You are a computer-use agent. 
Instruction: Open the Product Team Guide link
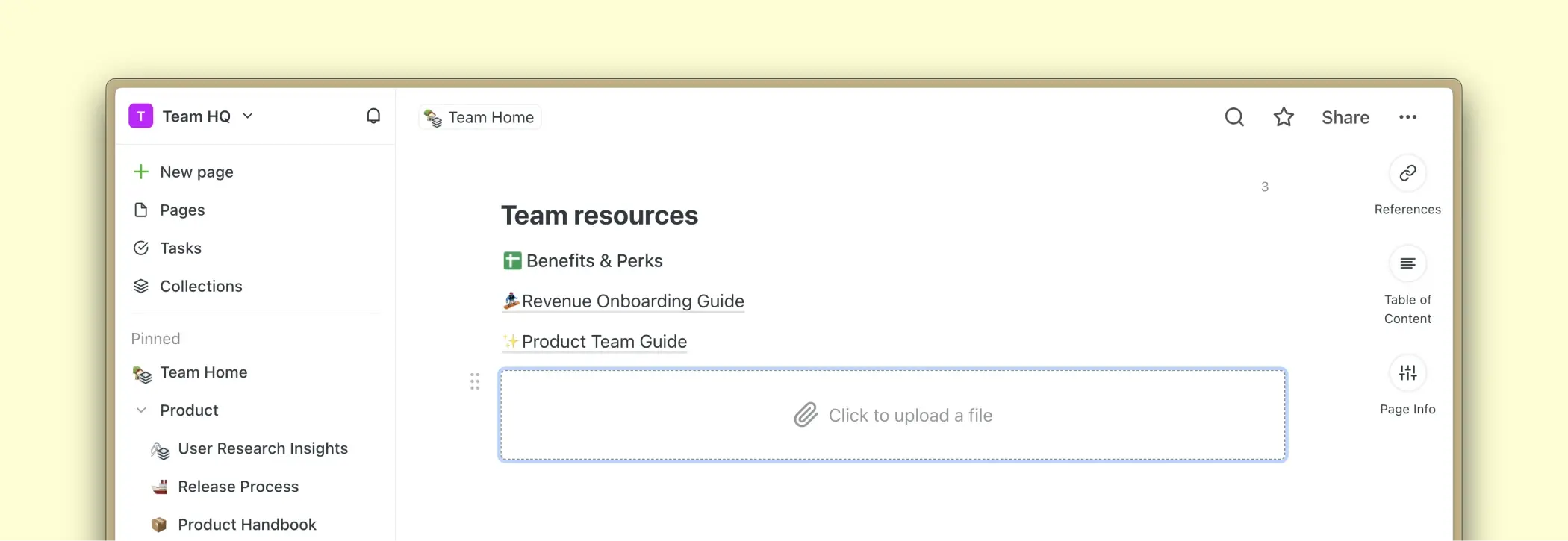coord(603,342)
